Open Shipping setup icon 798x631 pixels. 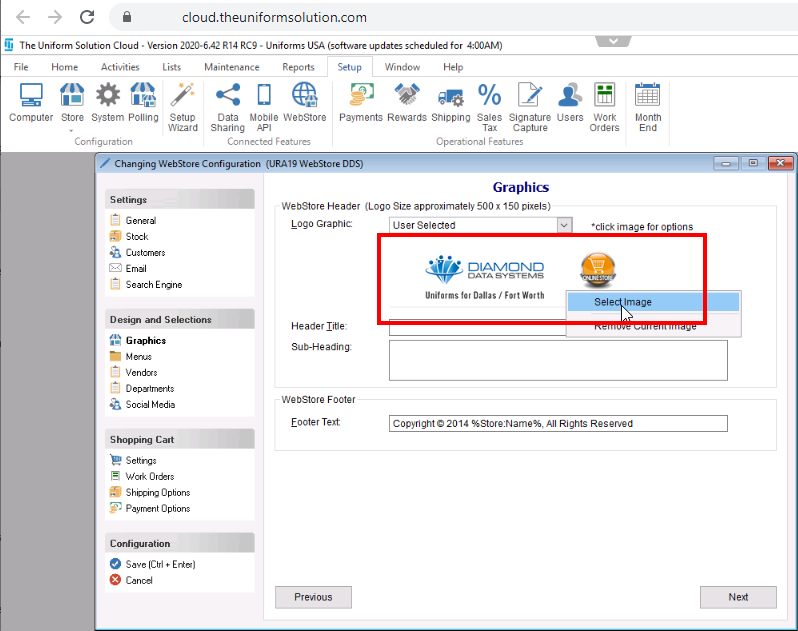click(x=450, y=103)
